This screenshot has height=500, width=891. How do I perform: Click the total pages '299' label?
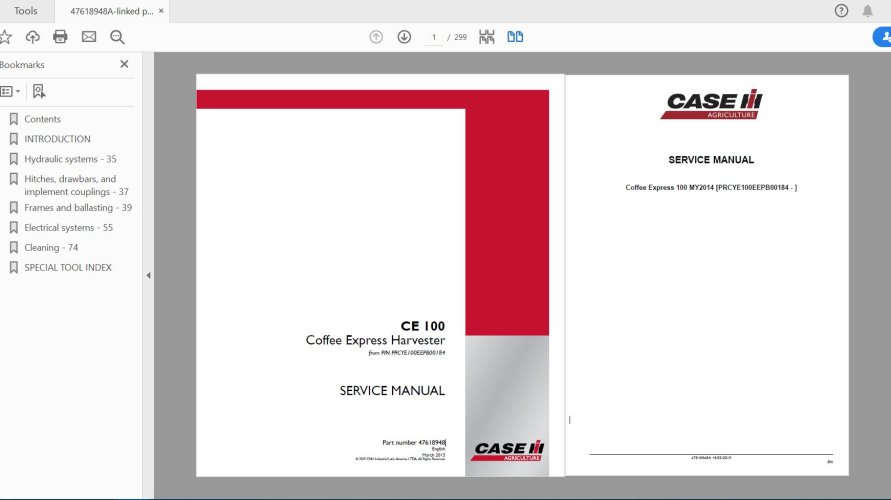[460, 38]
